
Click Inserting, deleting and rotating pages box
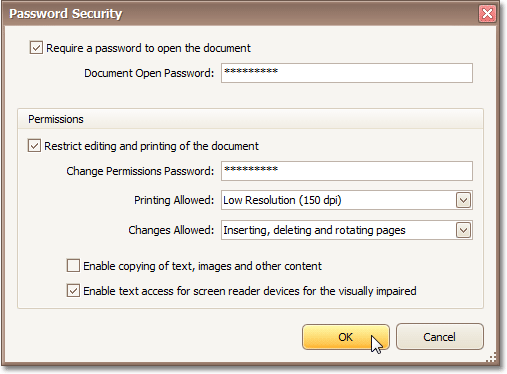[347, 230]
